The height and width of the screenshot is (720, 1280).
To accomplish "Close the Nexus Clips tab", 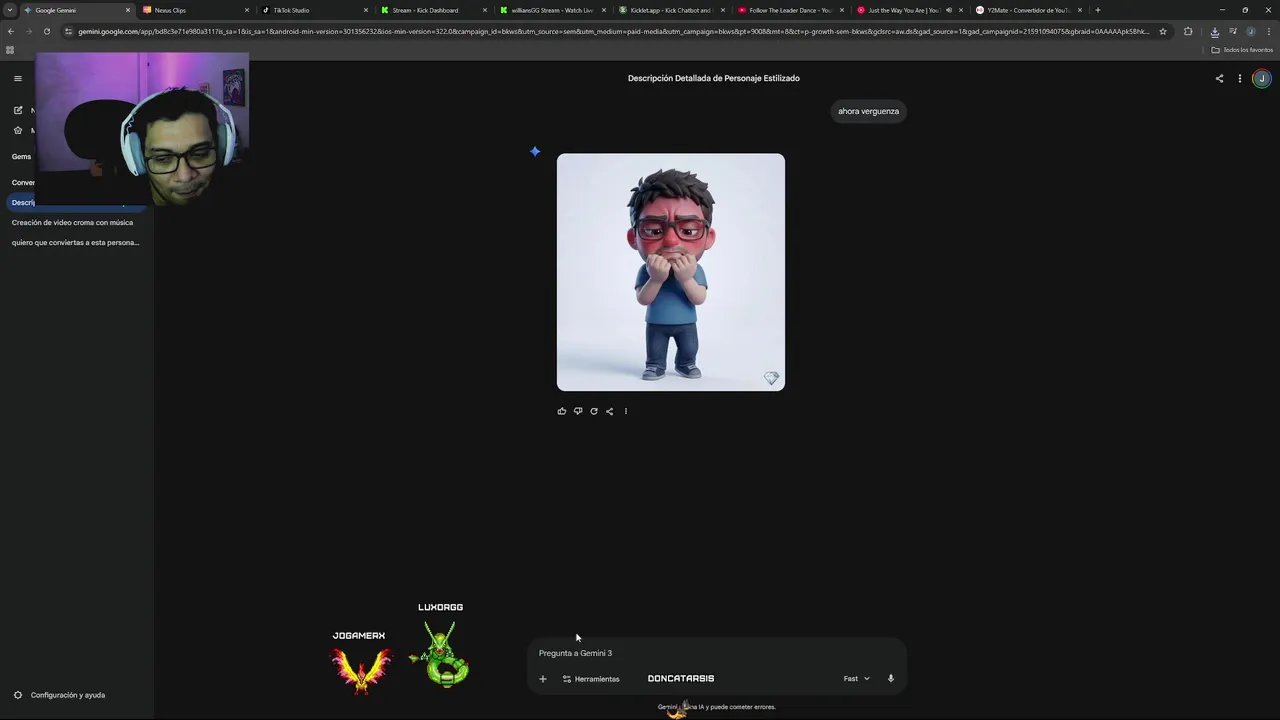I will [x=247, y=10].
